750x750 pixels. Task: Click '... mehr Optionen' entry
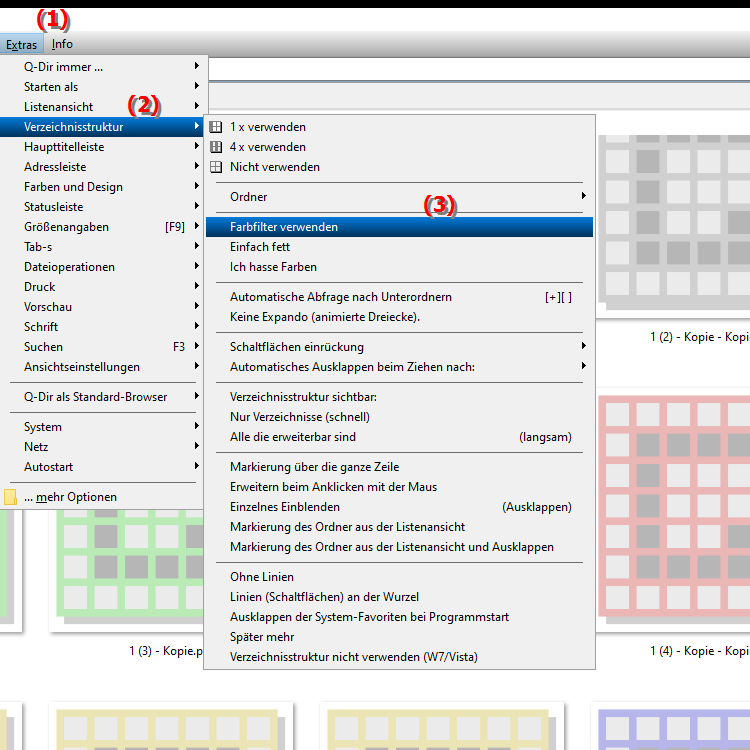(x=101, y=497)
